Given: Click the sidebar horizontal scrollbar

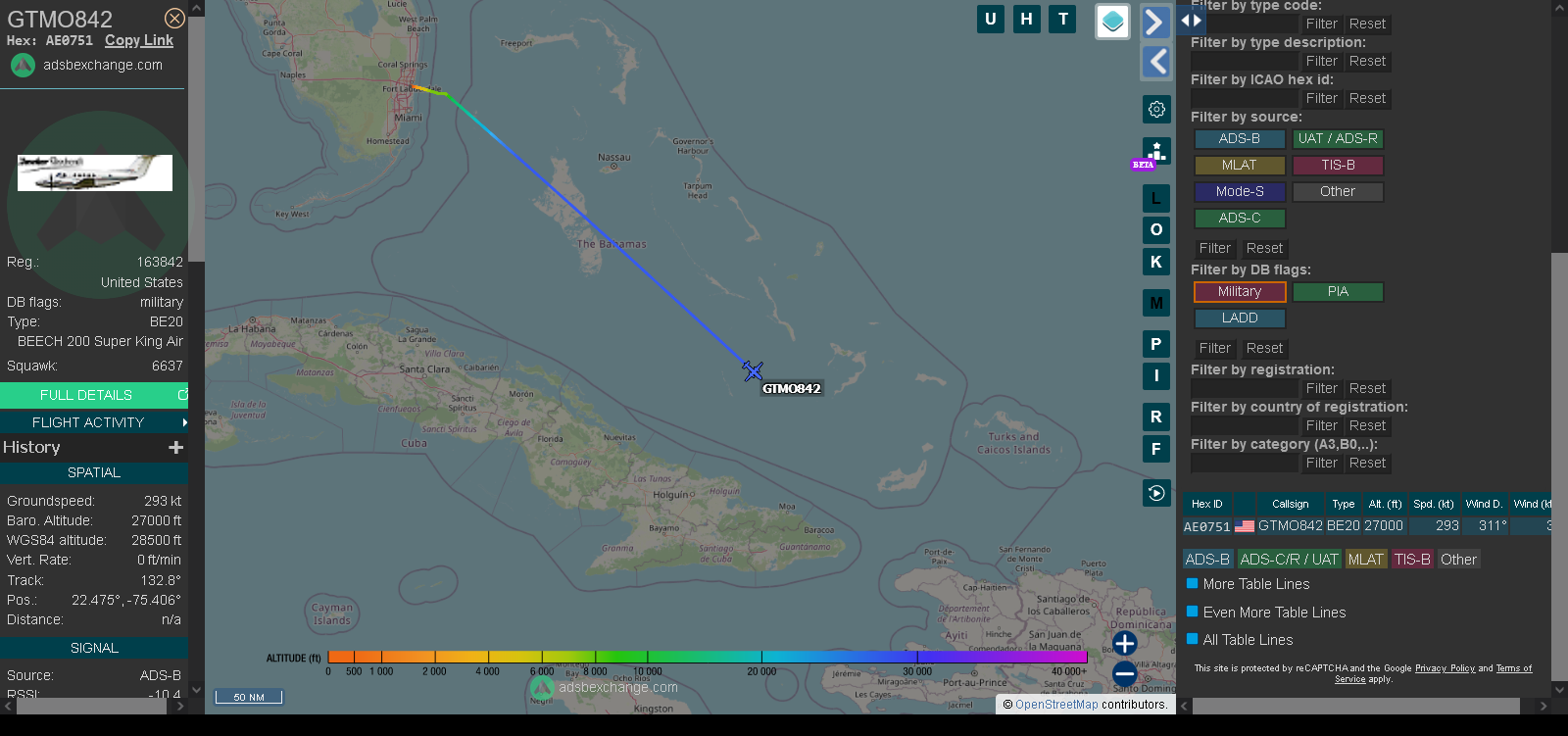Looking at the screenshot, I should click(x=1356, y=706).
